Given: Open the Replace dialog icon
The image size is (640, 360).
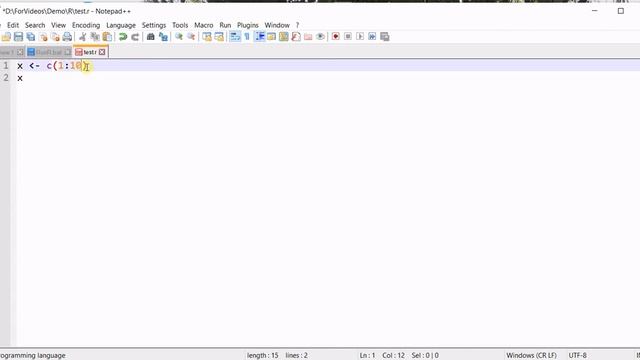Looking at the screenshot, I should pyautogui.click(x=163, y=37).
